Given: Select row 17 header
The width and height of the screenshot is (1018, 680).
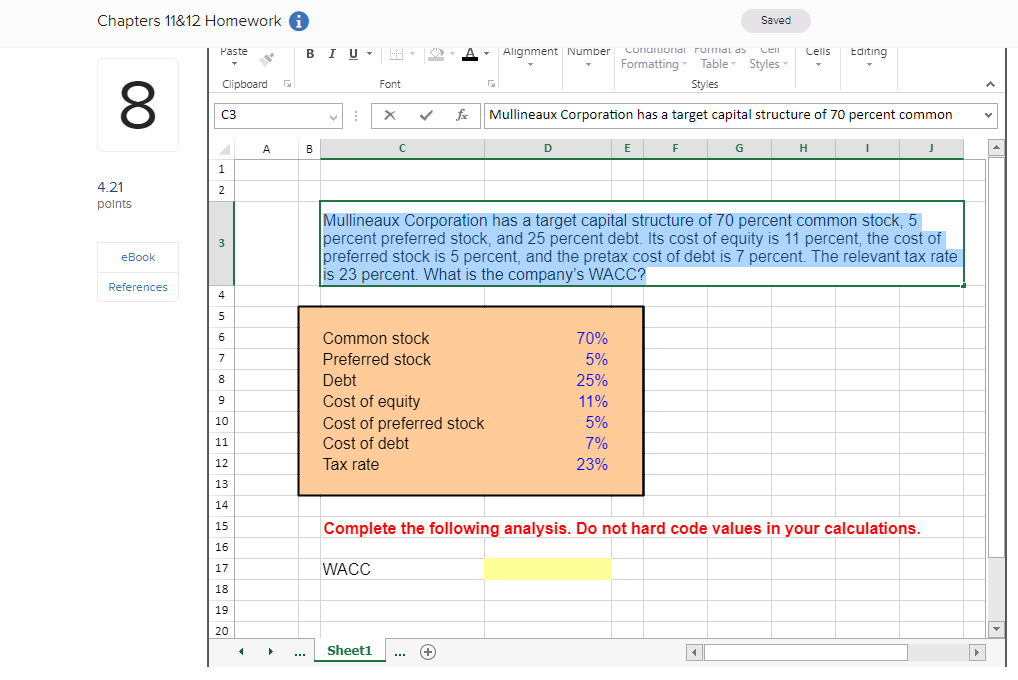Looking at the screenshot, I should point(221,568).
